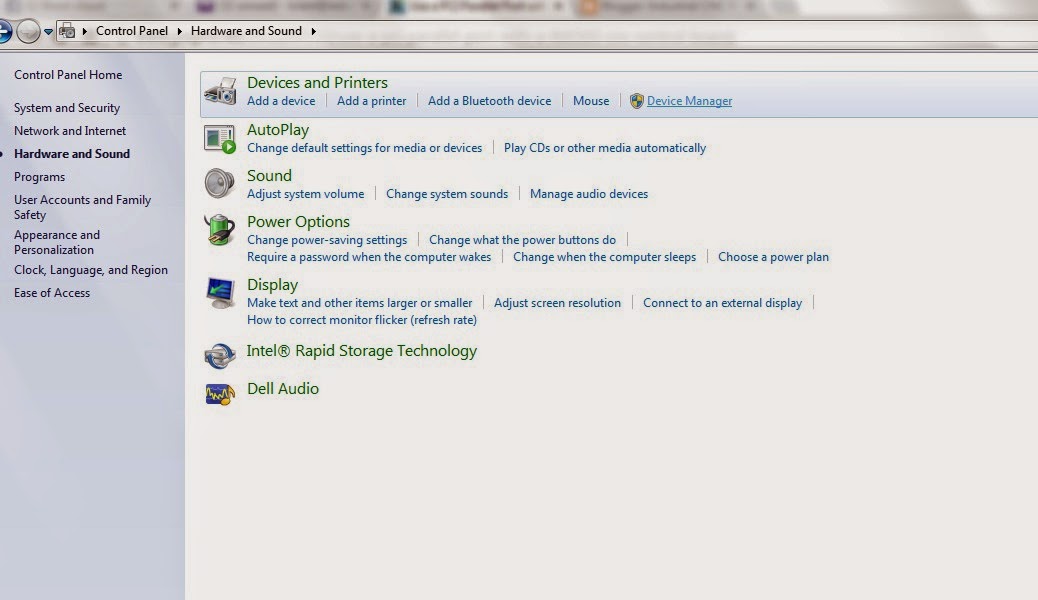Screen dimensions: 1038x600
Task: Click Manage audio devices link
Action: click(x=589, y=194)
